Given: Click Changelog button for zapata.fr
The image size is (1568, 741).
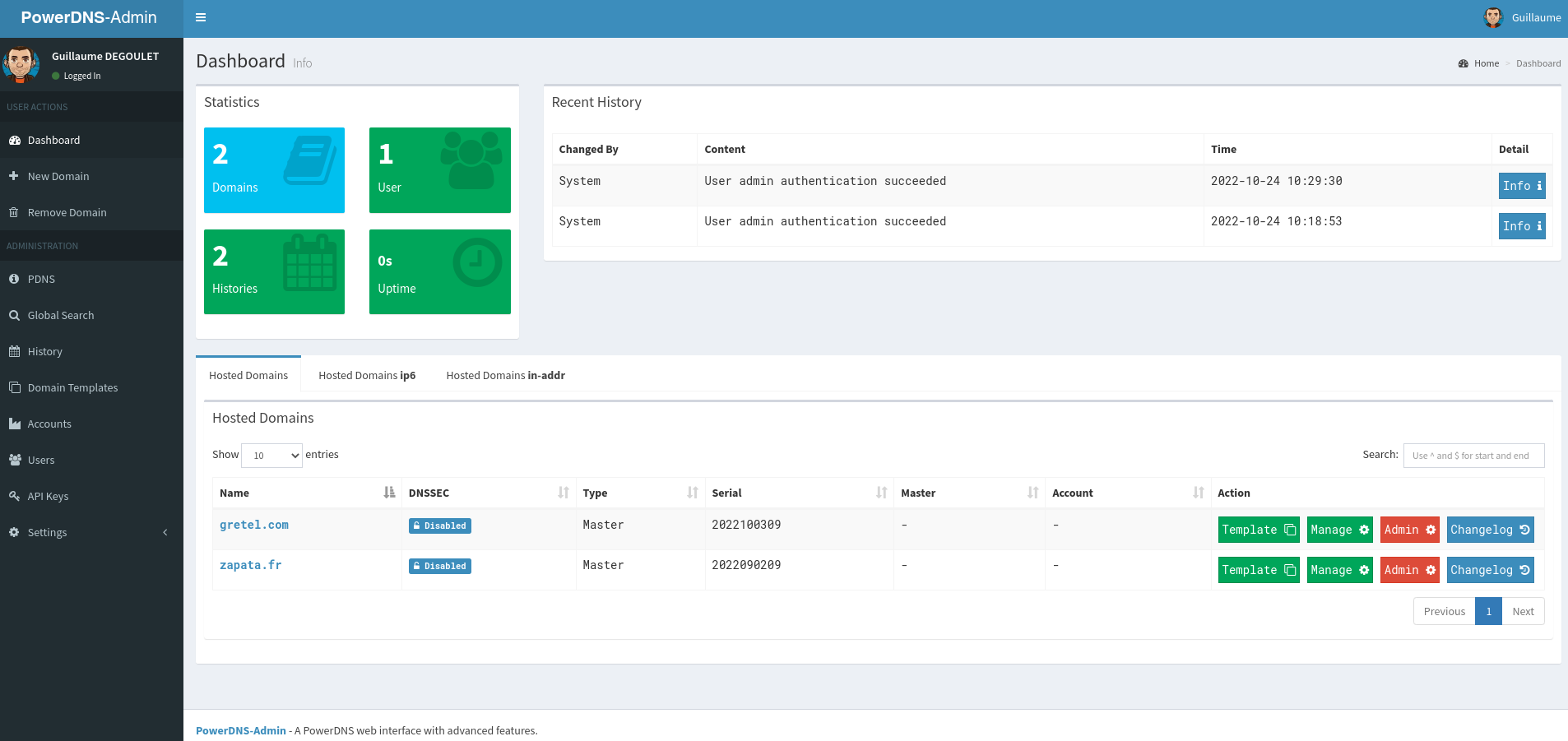Looking at the screenshot, I should coord(1490,571).
